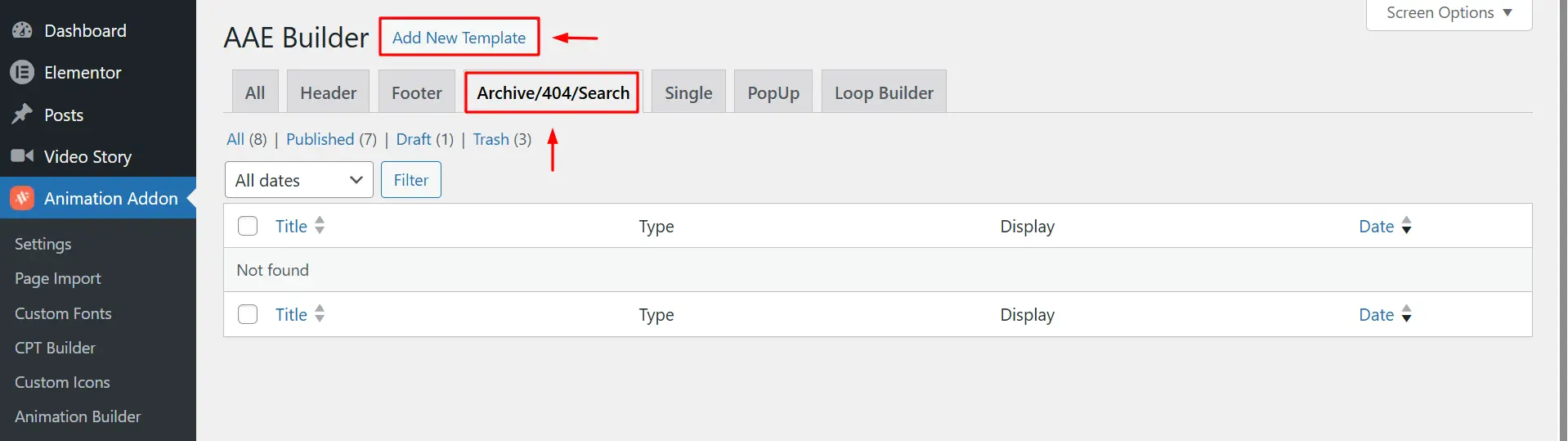Click the Dashboard gauge icon

click(22, 31)
